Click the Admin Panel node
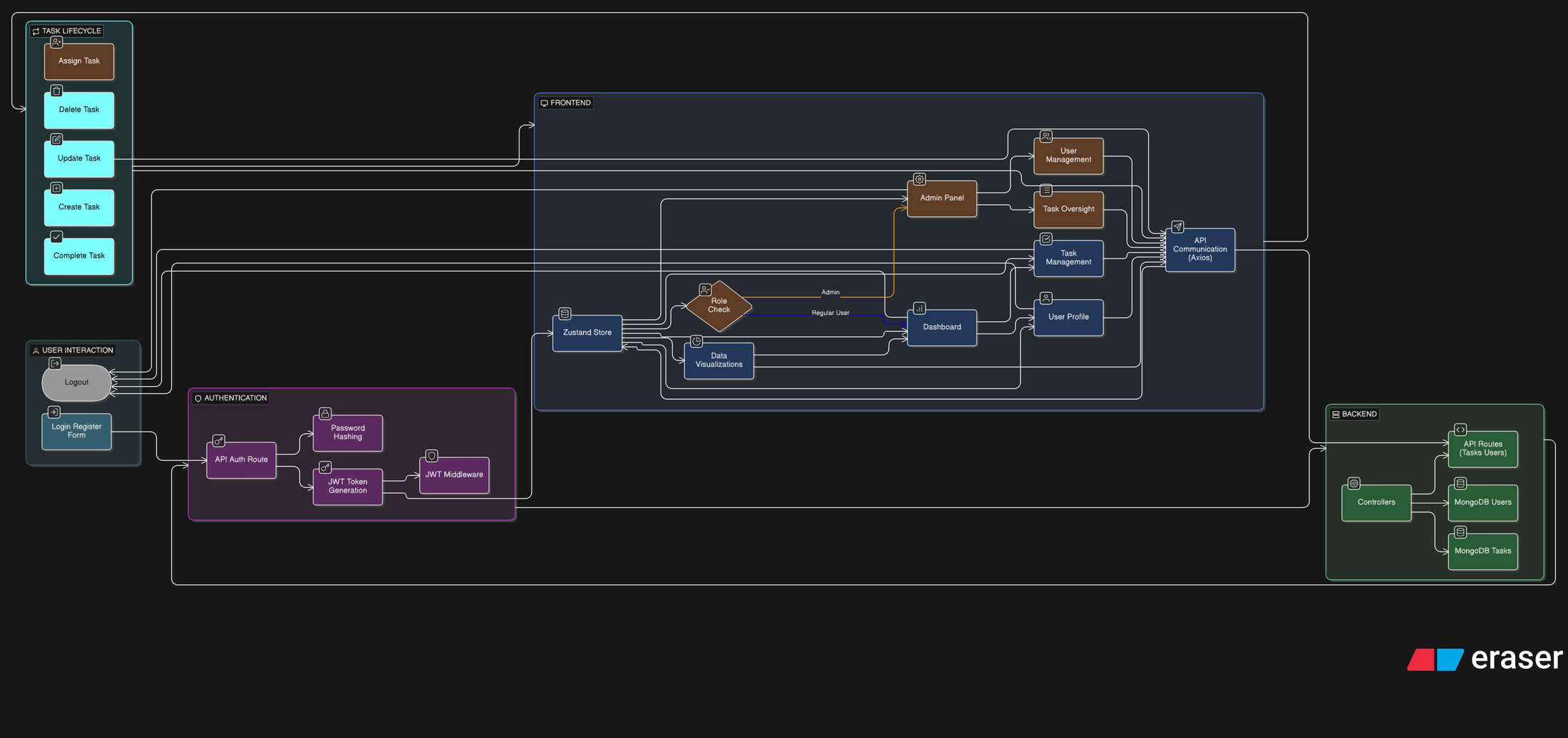This screenshot has width=1568, height=738. coord(942,198)
